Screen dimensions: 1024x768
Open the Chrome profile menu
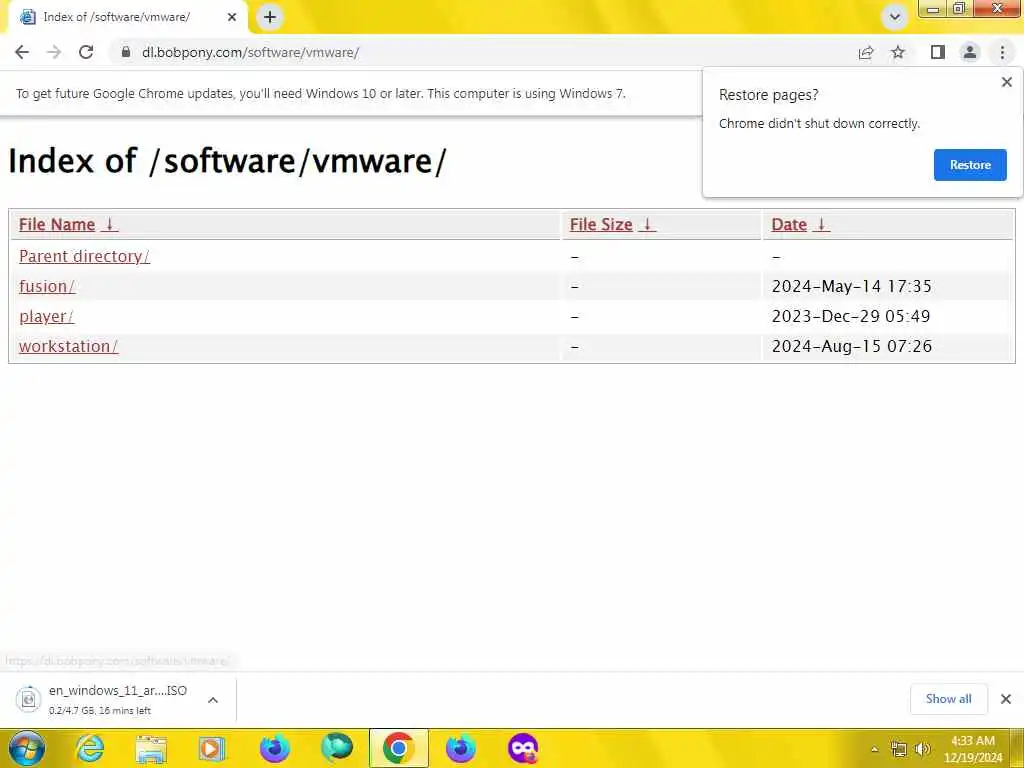tap(970, 52)
